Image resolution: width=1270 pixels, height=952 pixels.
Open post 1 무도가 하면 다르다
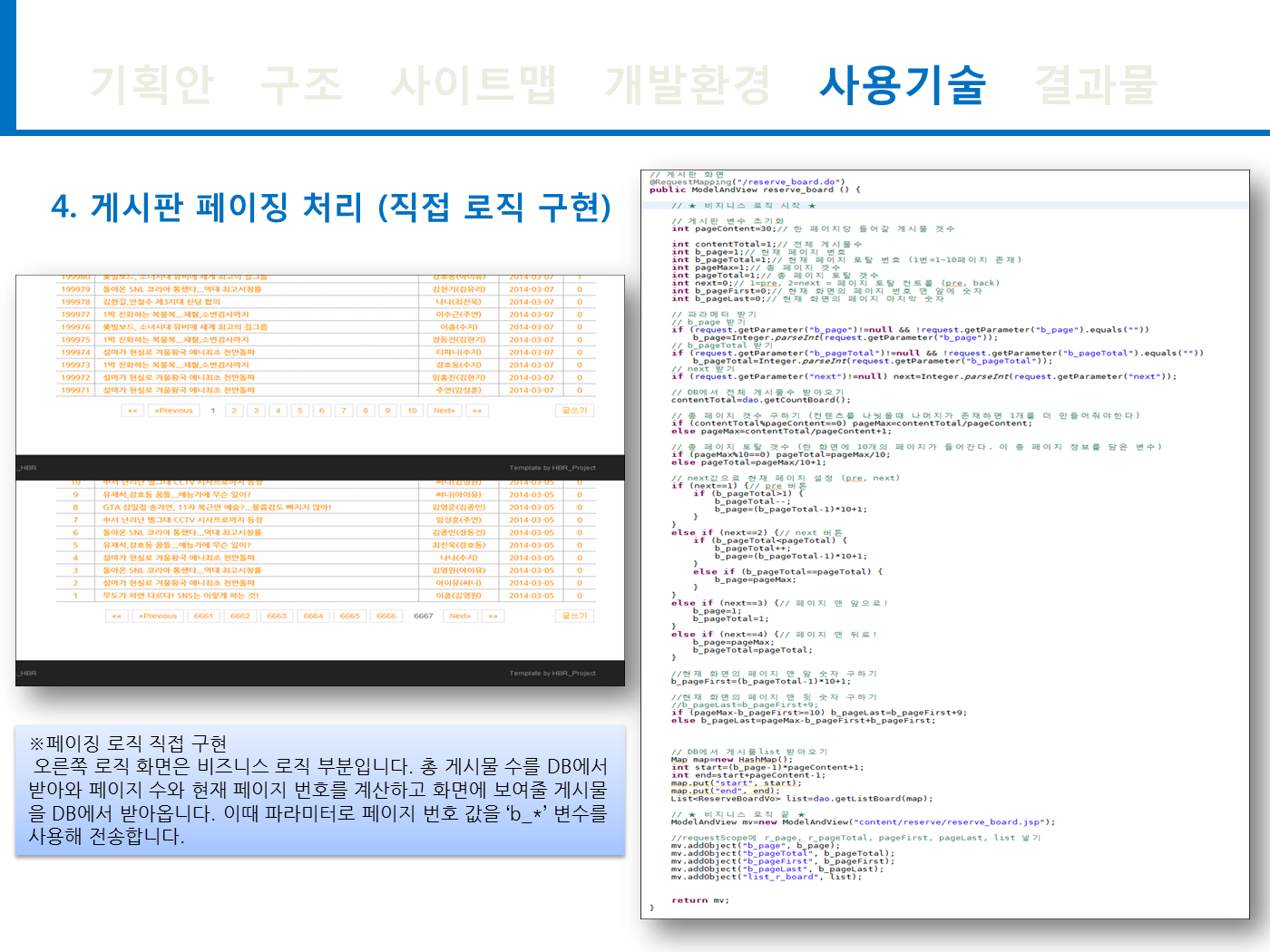pos(181,596)
